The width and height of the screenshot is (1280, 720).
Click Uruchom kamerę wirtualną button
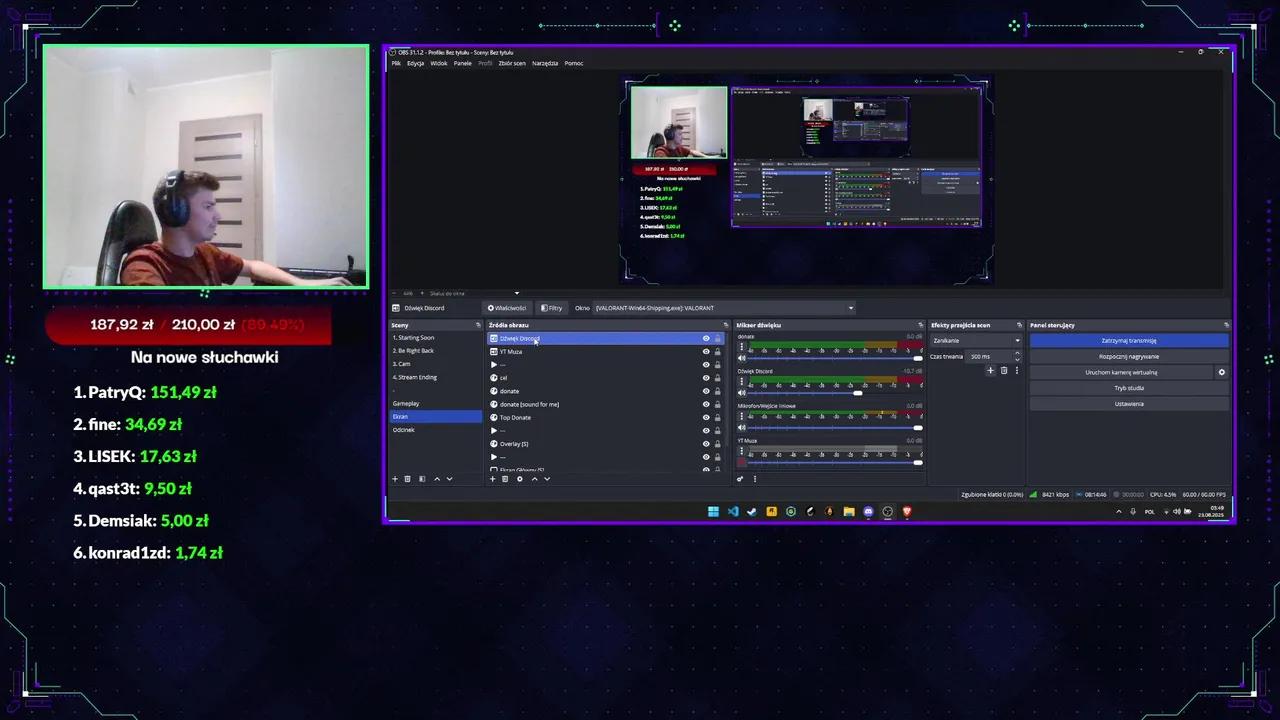coord(1121,372)
